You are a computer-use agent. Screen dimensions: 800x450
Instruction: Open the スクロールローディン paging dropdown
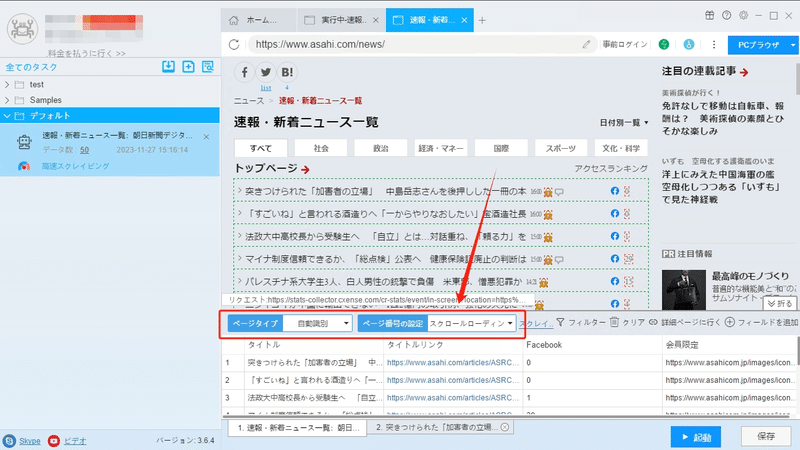(x=471, y=323)
